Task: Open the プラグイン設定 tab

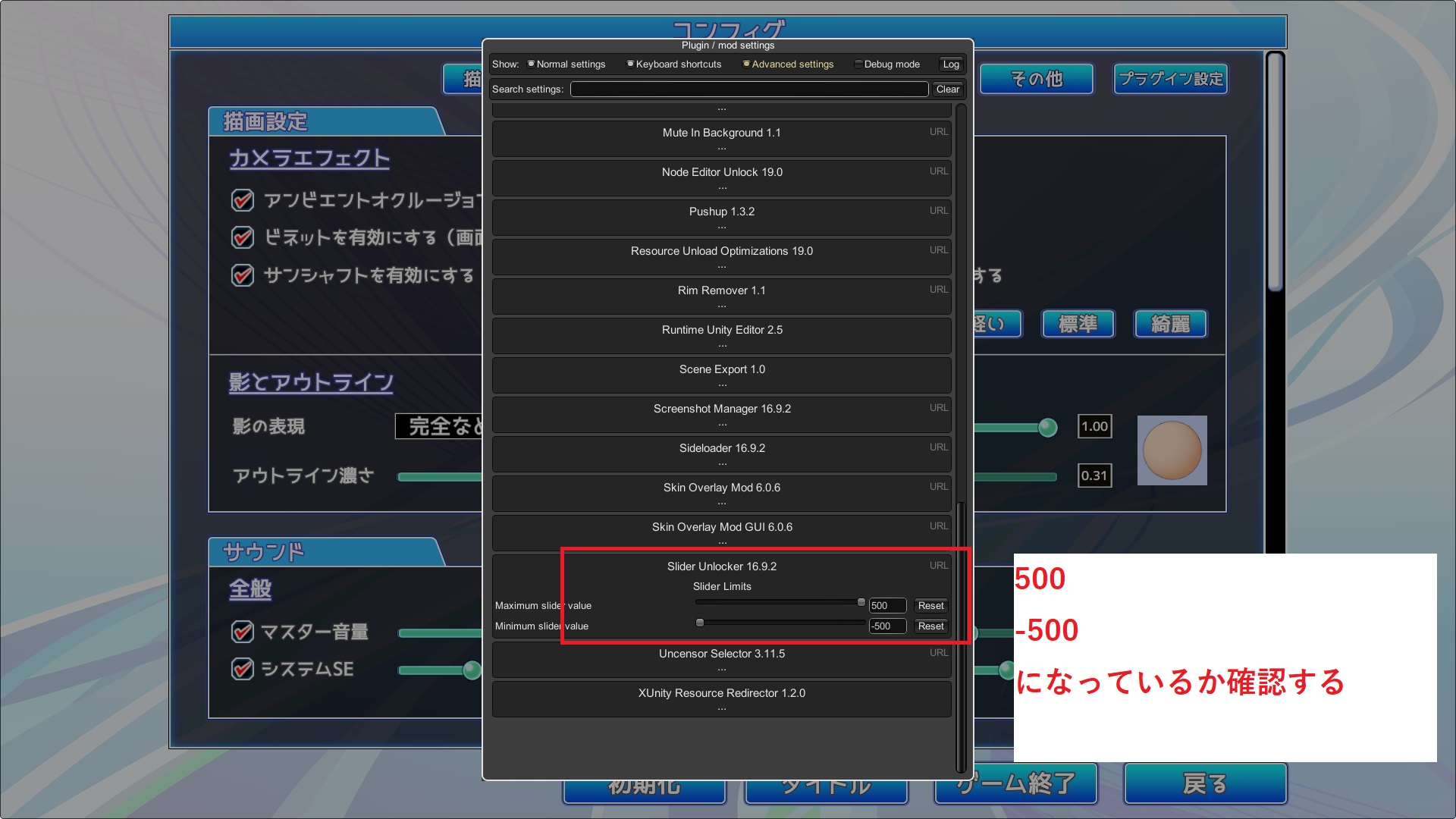Action: point(1170,79)
